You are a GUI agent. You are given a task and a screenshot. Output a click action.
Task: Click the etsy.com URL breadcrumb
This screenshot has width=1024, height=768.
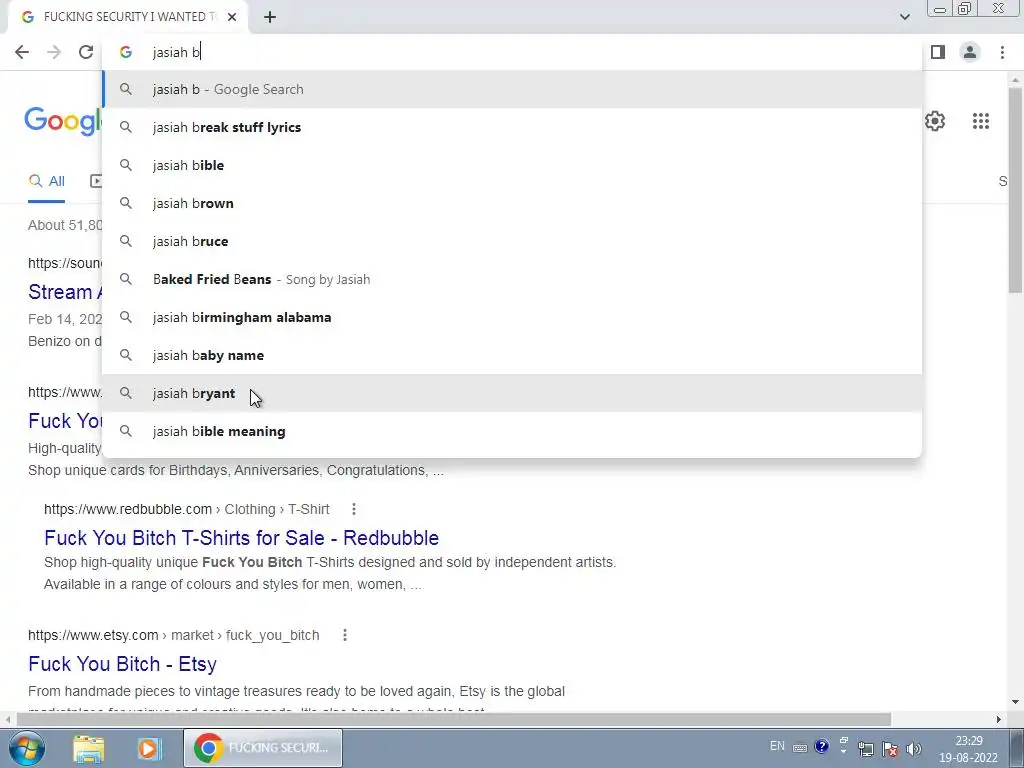(x=174, y=635)
